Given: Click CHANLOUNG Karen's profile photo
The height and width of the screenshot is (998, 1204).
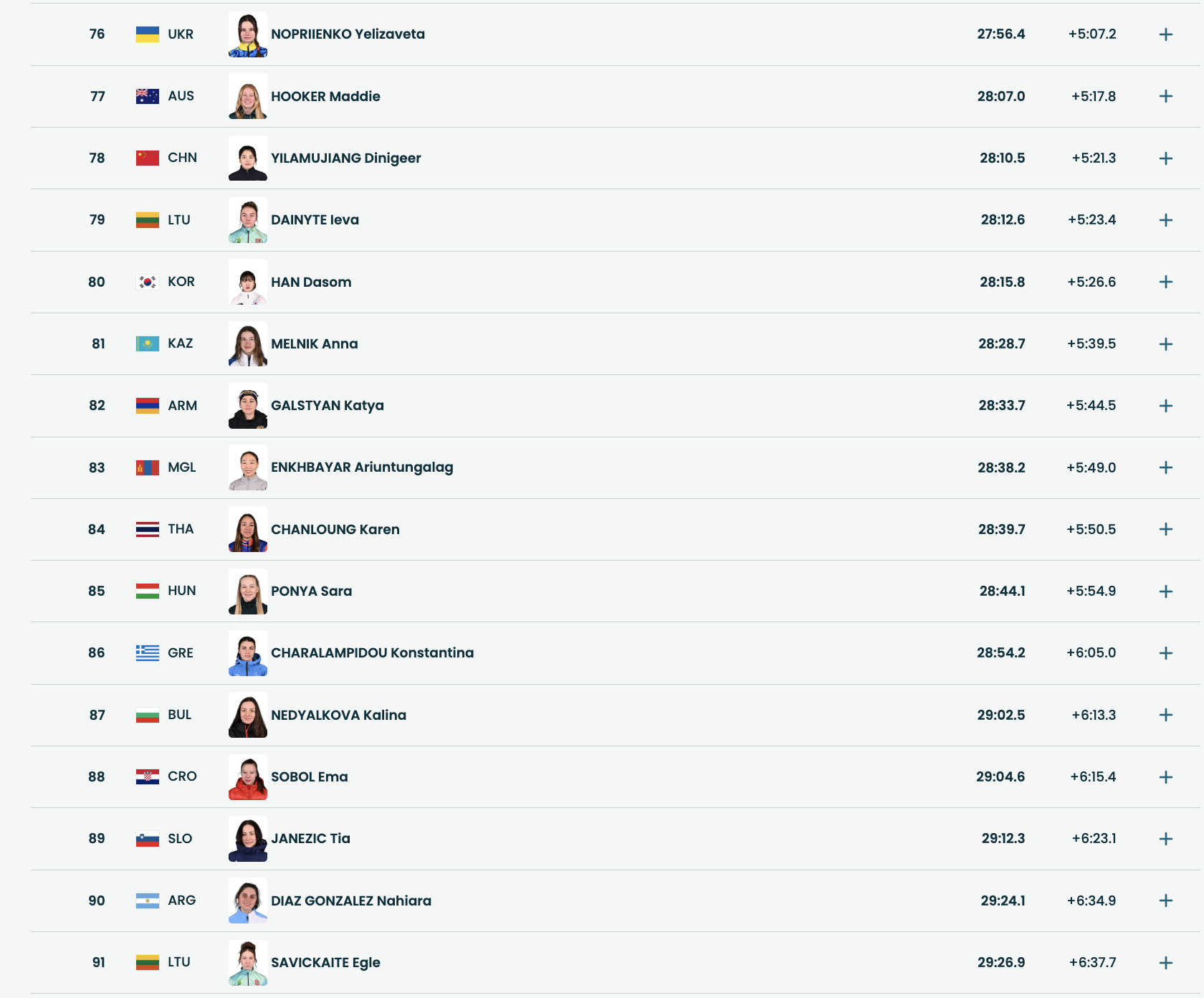Looking at the screenshot, I should pos(248,529).
